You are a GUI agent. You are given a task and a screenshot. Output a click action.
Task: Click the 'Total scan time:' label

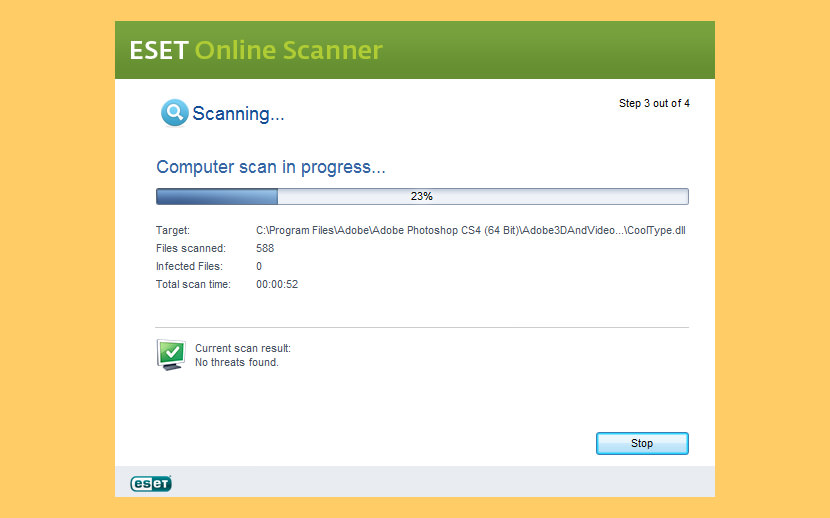[193, 284]
